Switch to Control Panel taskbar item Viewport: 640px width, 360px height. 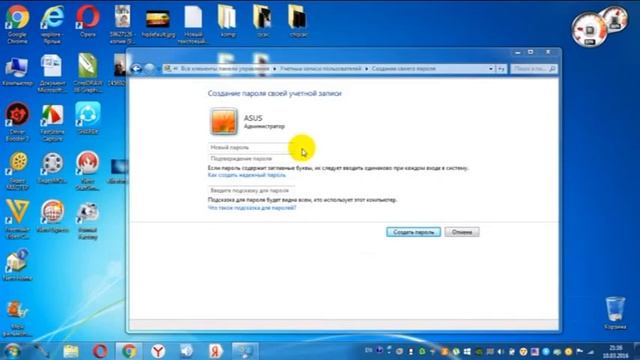[245, 351]
